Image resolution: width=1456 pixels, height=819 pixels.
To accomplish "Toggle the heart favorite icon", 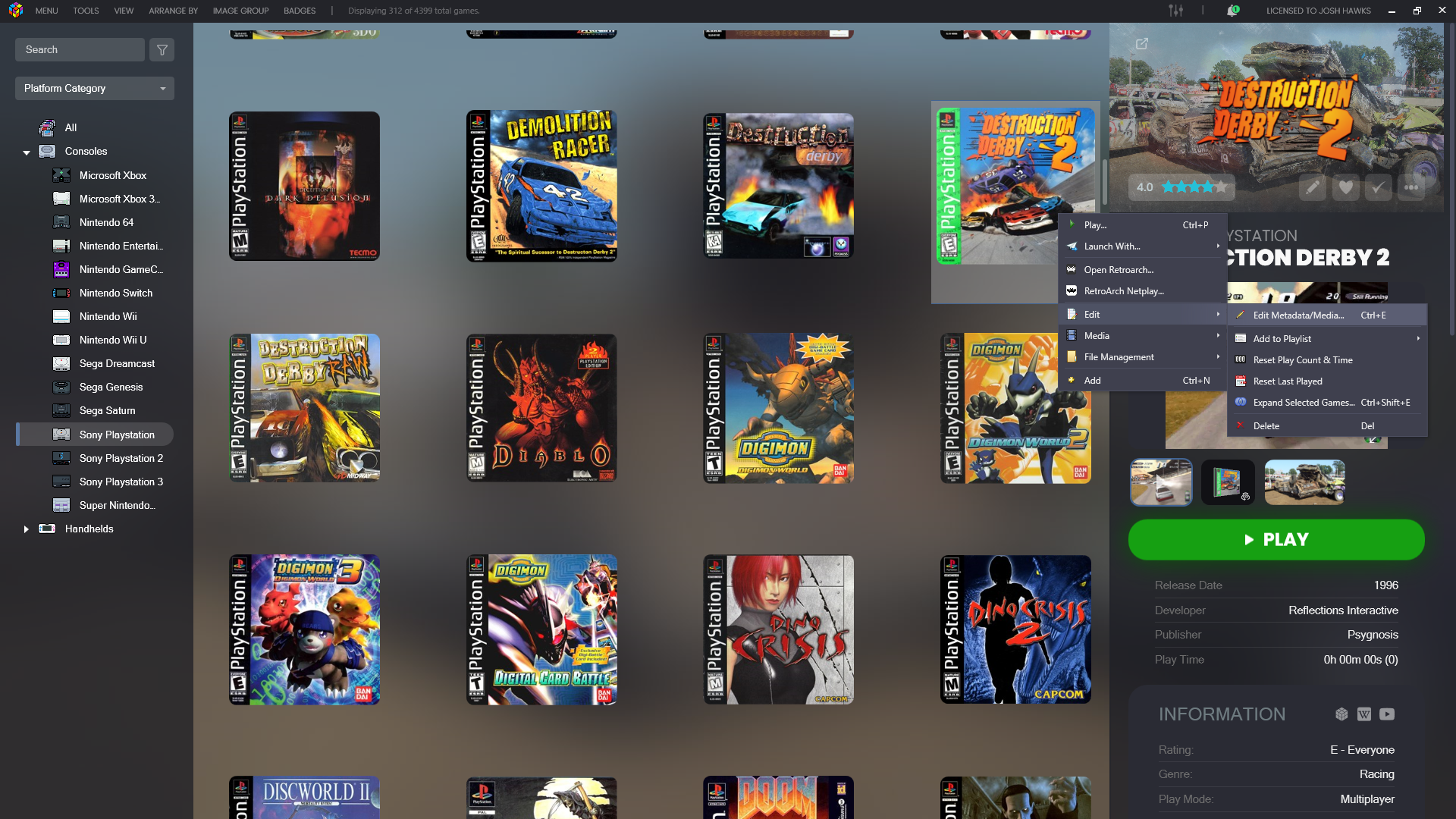I will (x=1345, y=187).
